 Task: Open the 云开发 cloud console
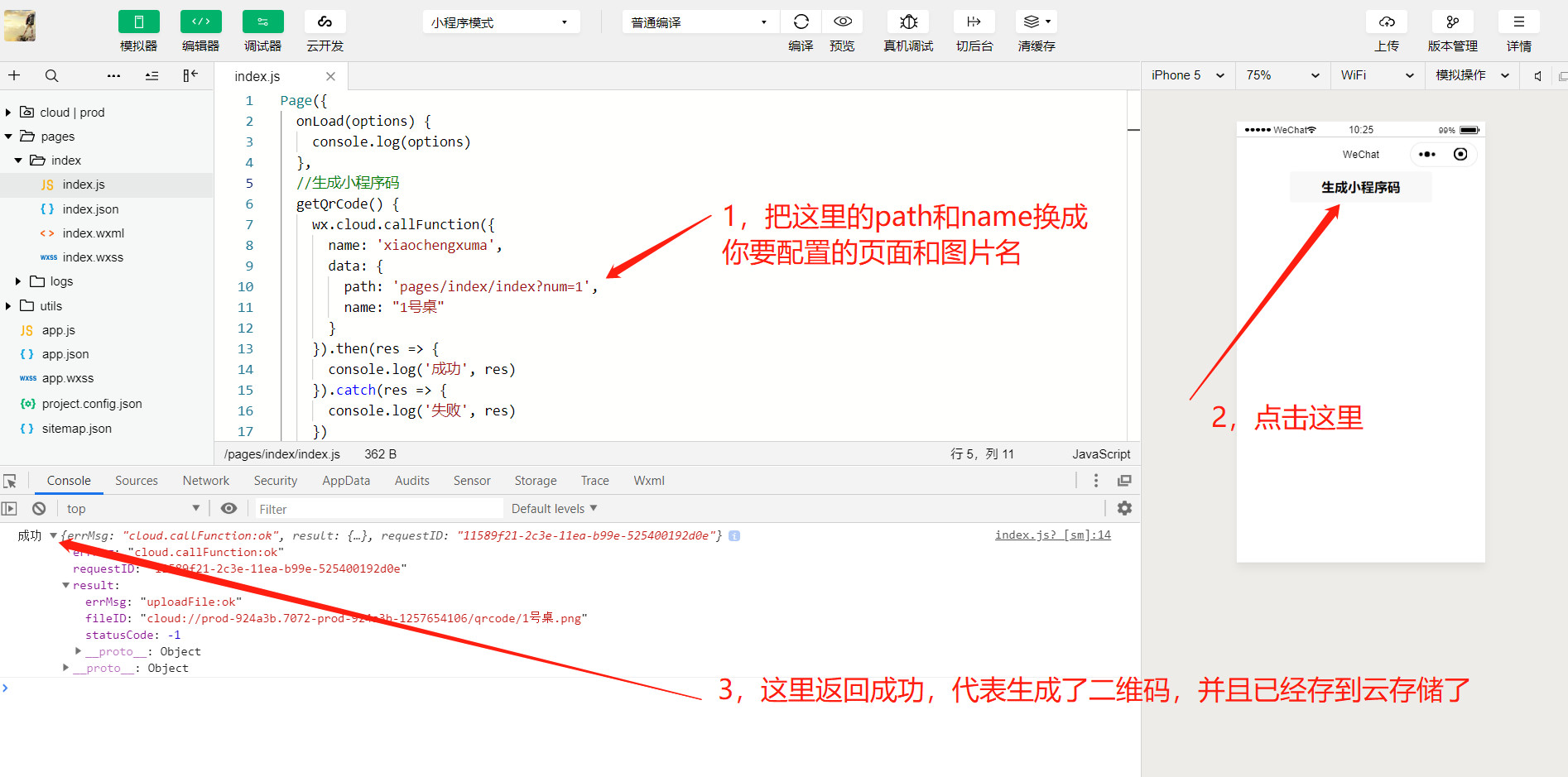(324, 31)
